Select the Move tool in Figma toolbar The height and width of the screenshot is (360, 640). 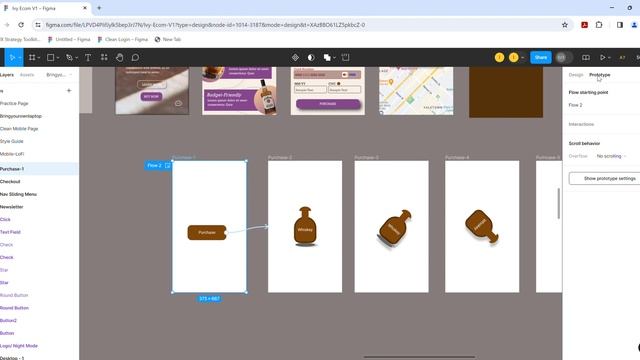(12, 58)
